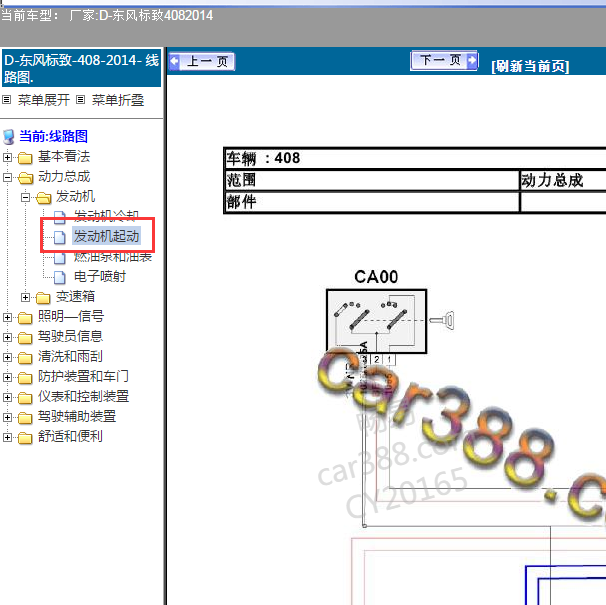This screenshot has width=606, height=605.
Task: Click the 燃油泵和油表 document icon
Action: [x=59, y=257]
